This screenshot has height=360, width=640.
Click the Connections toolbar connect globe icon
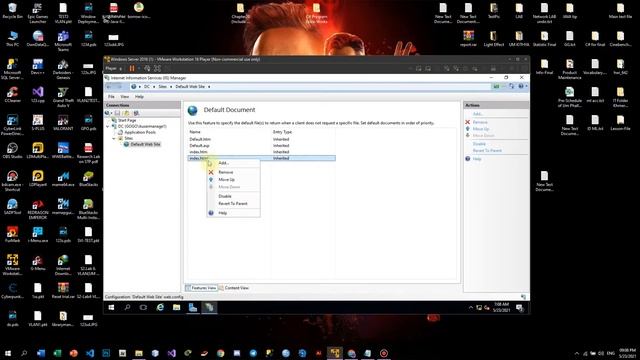107,113
